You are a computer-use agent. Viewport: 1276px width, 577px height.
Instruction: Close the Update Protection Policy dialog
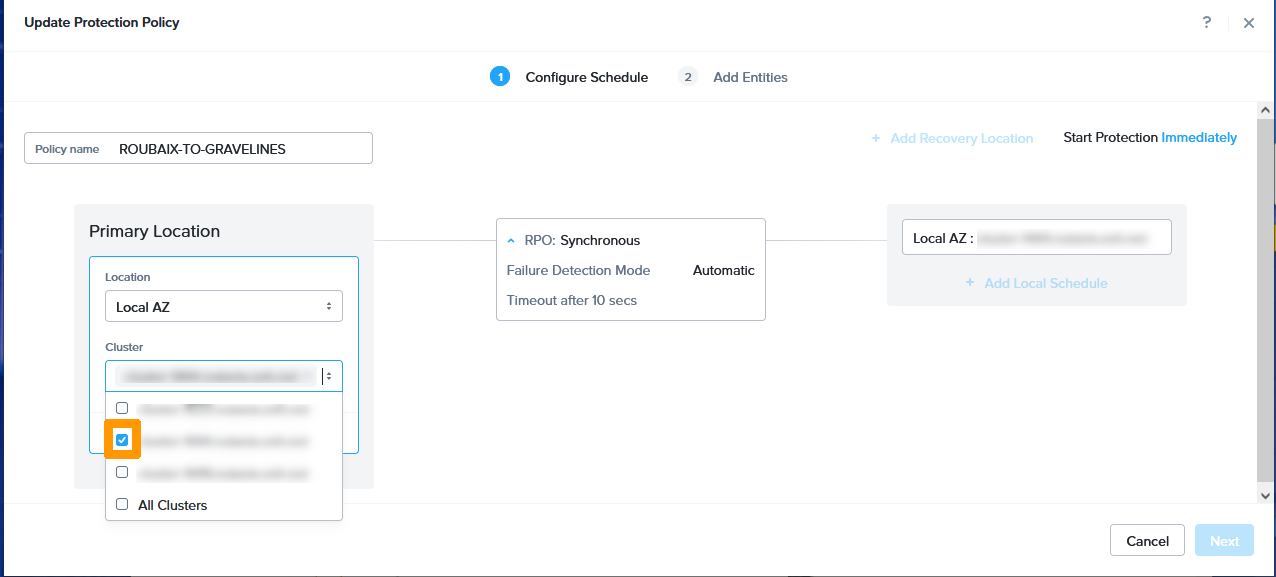pos(1249,23)
